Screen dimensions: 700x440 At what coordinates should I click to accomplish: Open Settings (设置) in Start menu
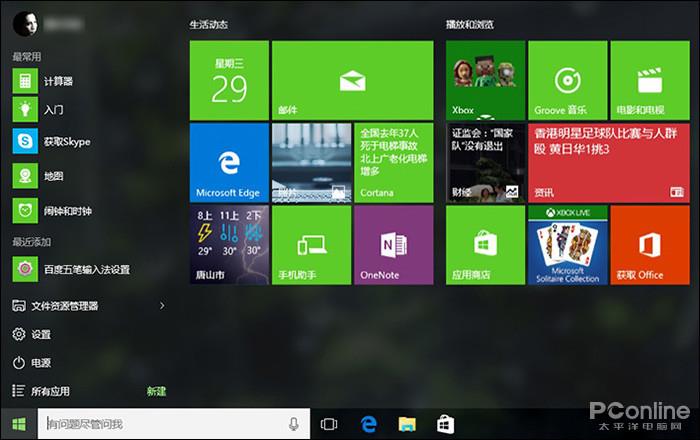pos(40,334)
